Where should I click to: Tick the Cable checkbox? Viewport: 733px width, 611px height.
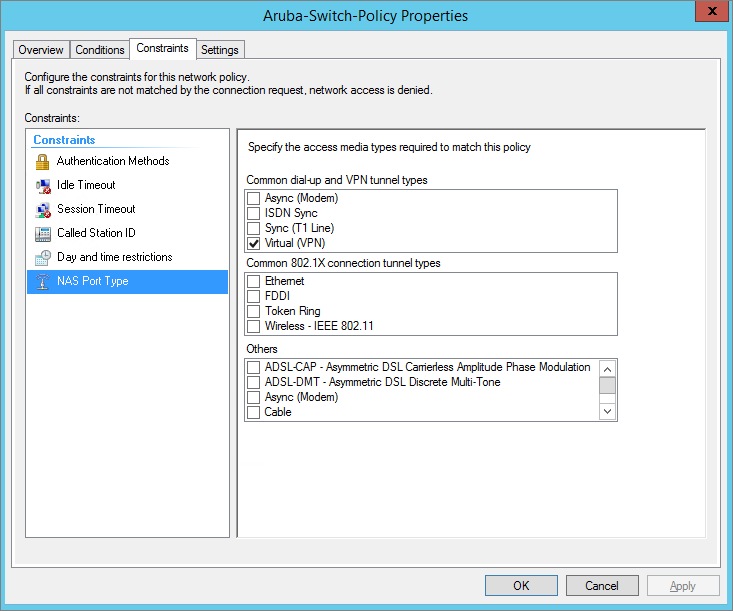pyautogui.click(x=253, y=412)
